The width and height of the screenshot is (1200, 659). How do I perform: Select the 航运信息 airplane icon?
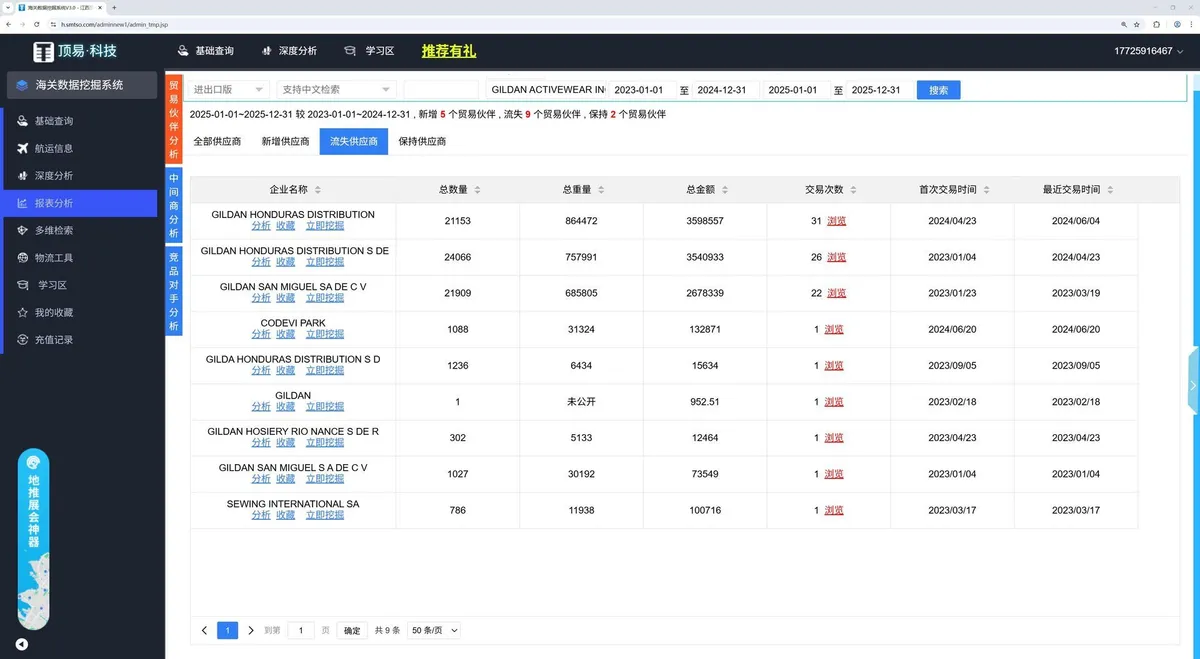click(x=23, y=148)
